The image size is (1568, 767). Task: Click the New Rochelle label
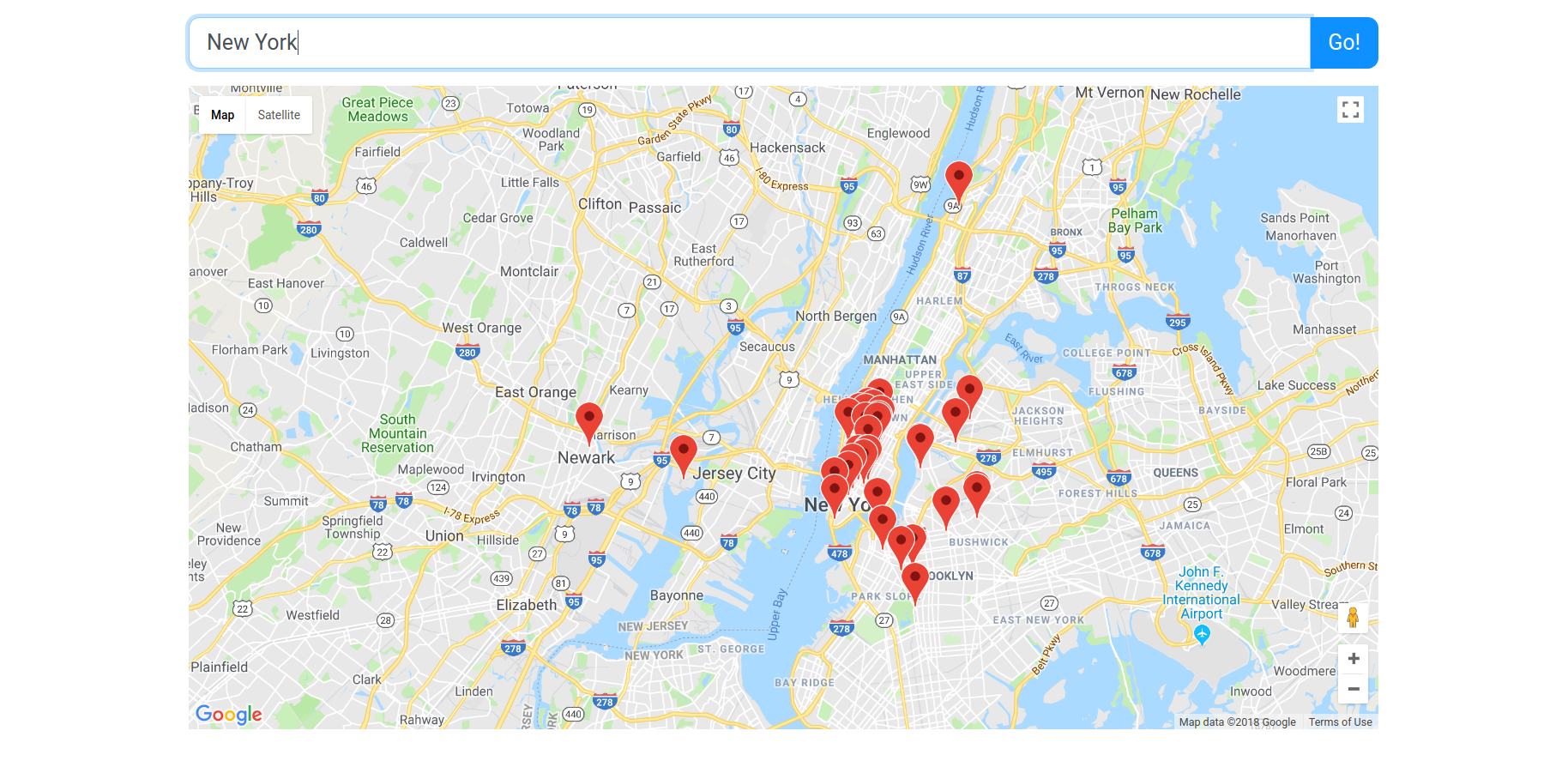[1196, 94]
